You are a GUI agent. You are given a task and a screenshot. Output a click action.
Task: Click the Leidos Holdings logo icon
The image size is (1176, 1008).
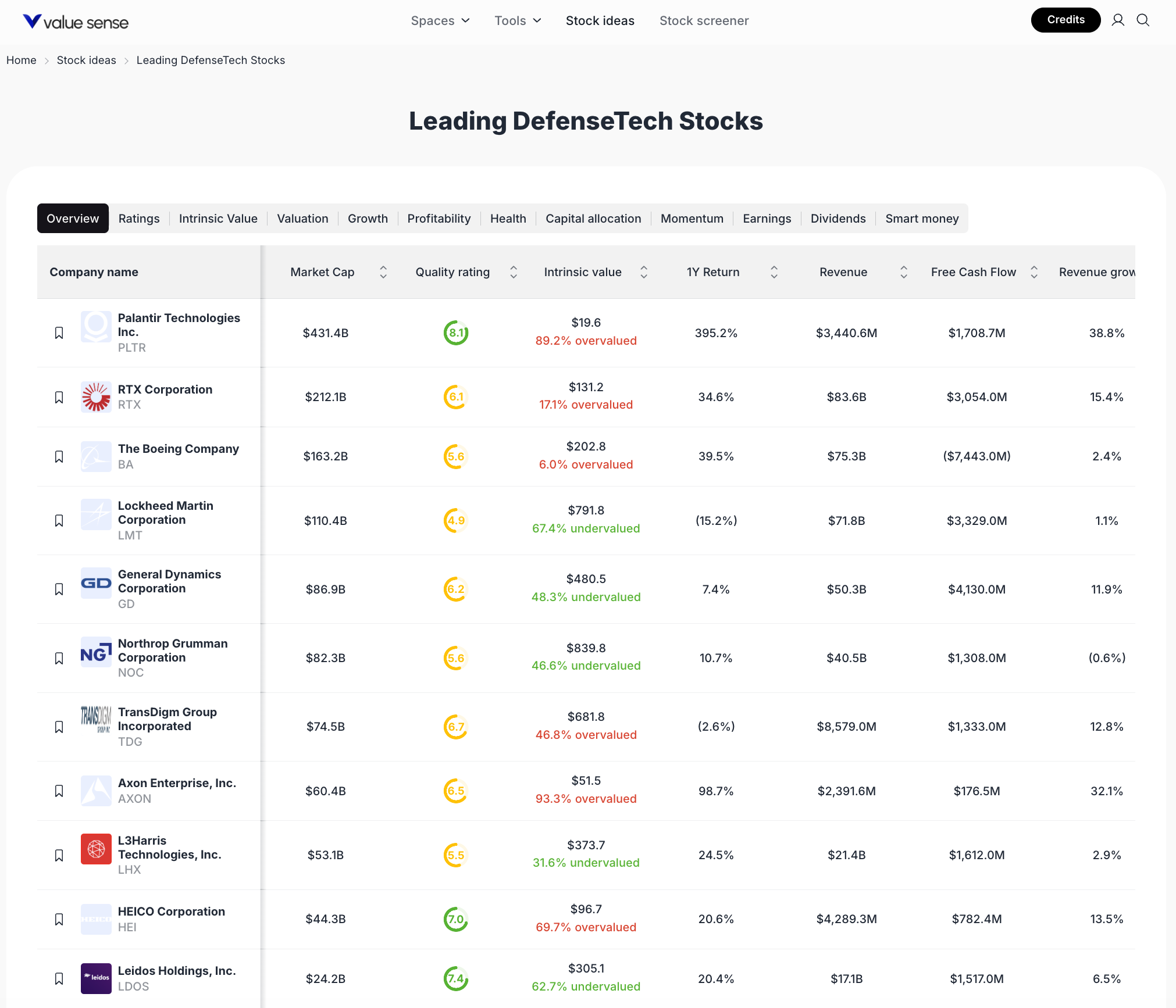click(x=96, y=978)
